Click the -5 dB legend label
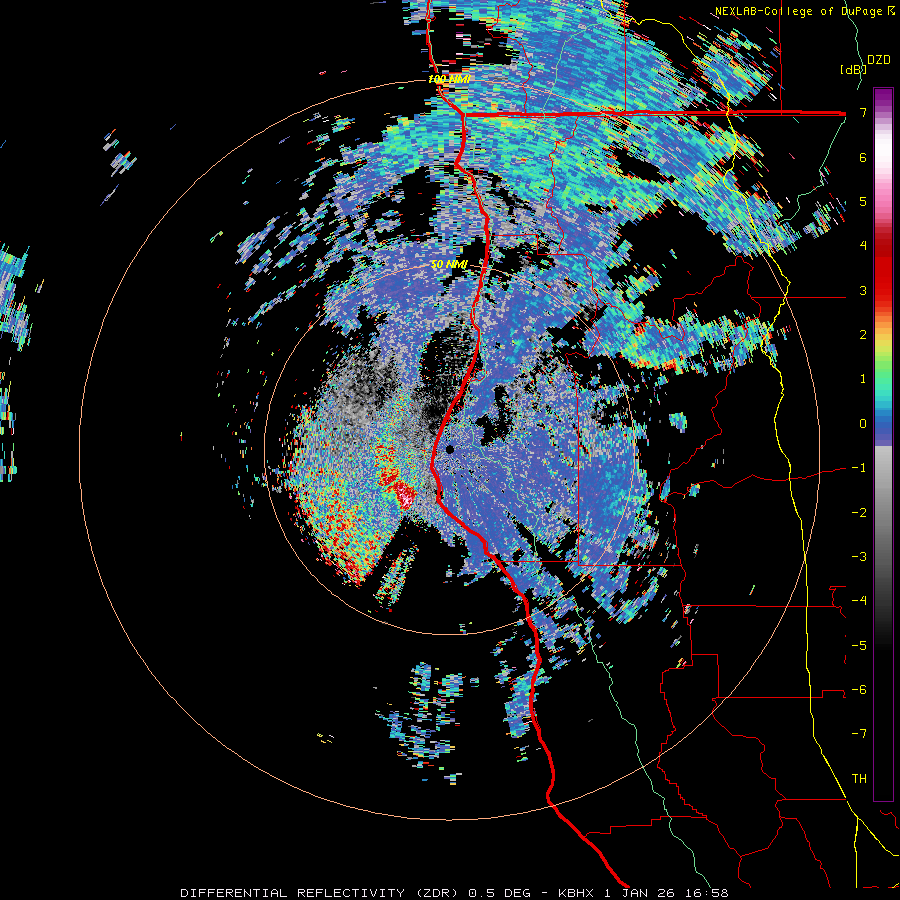The height and width of the screenshot is (900, 900). 859,646
